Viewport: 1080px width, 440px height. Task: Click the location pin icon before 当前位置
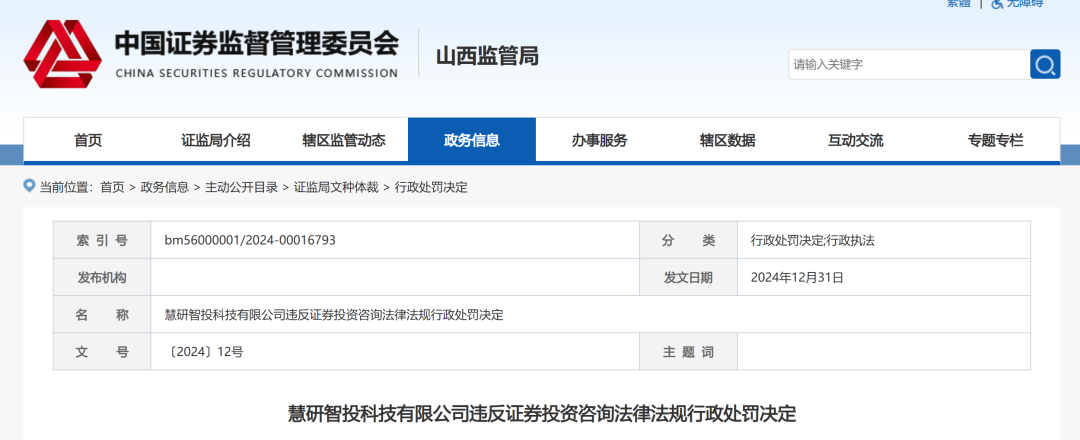(29, 186)
